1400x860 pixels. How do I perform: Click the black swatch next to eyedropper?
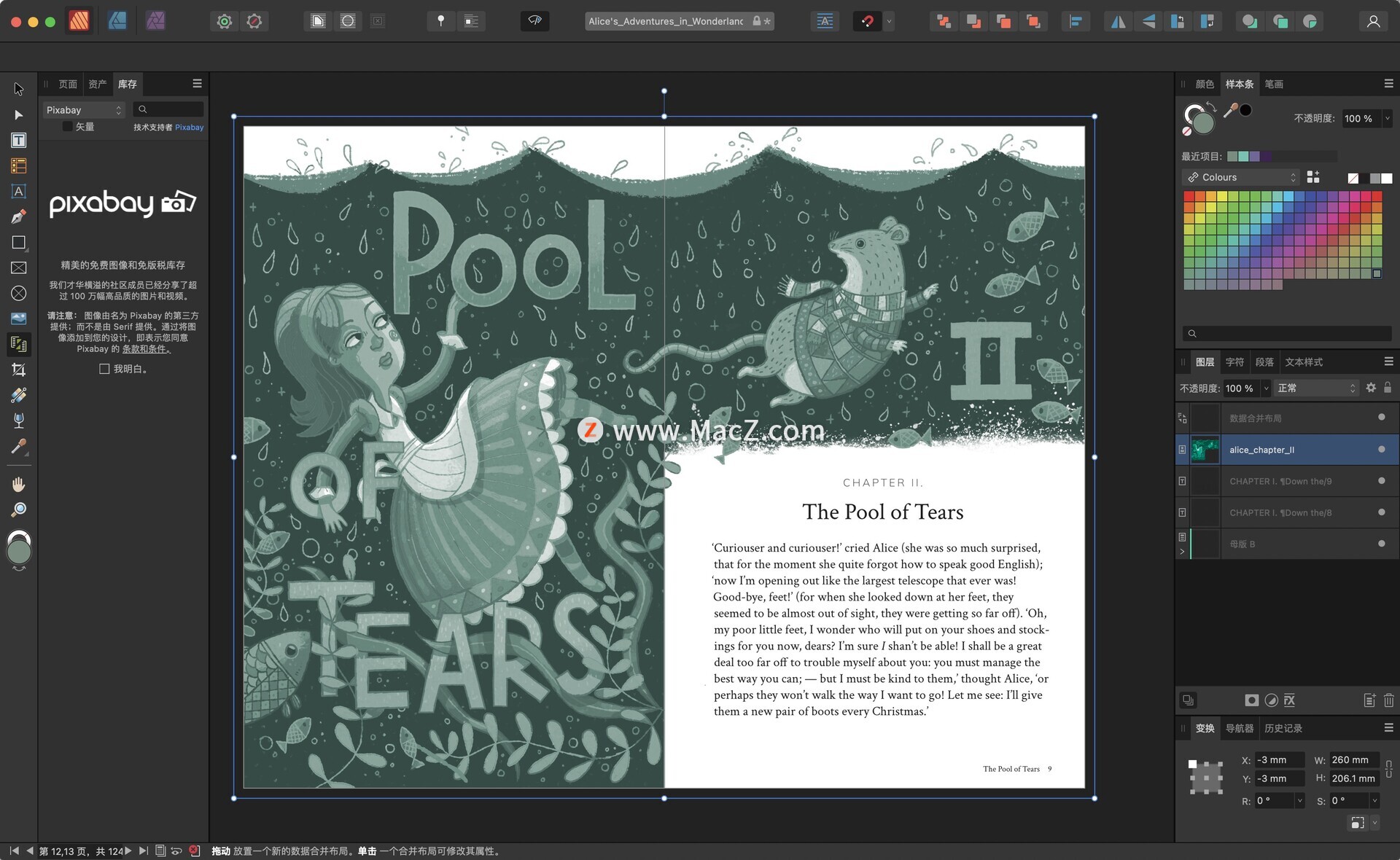point(1246,110)
